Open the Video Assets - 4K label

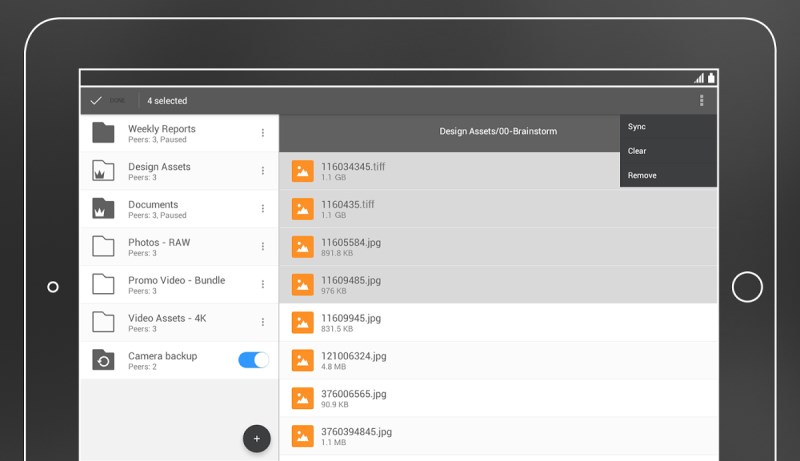click(x=167, y=318)
